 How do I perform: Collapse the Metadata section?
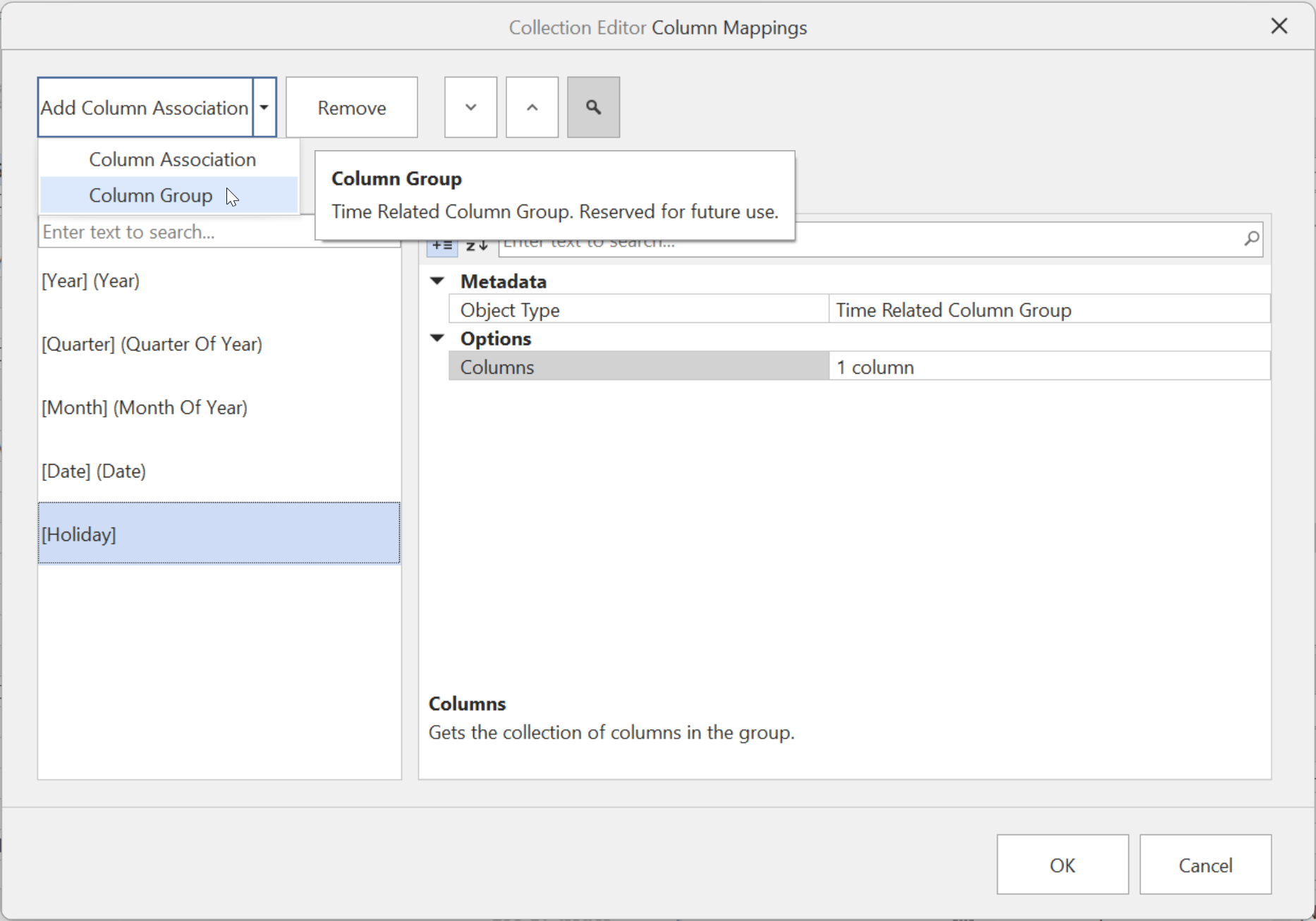coord(436,281)
